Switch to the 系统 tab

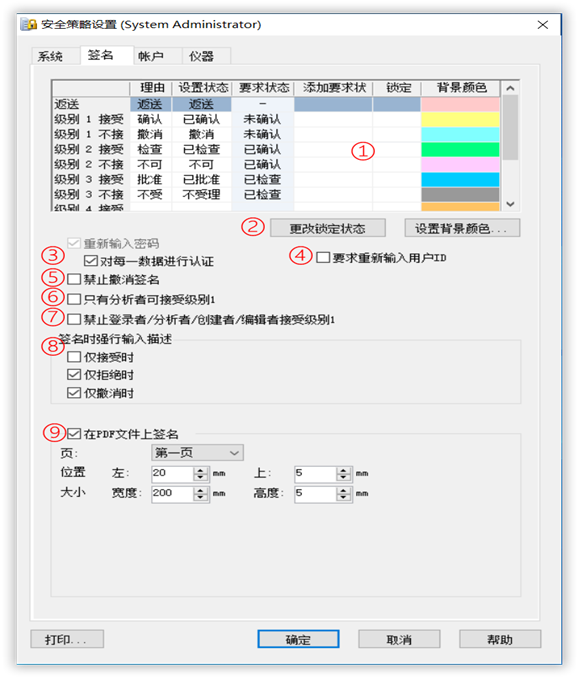click(50, 56)
